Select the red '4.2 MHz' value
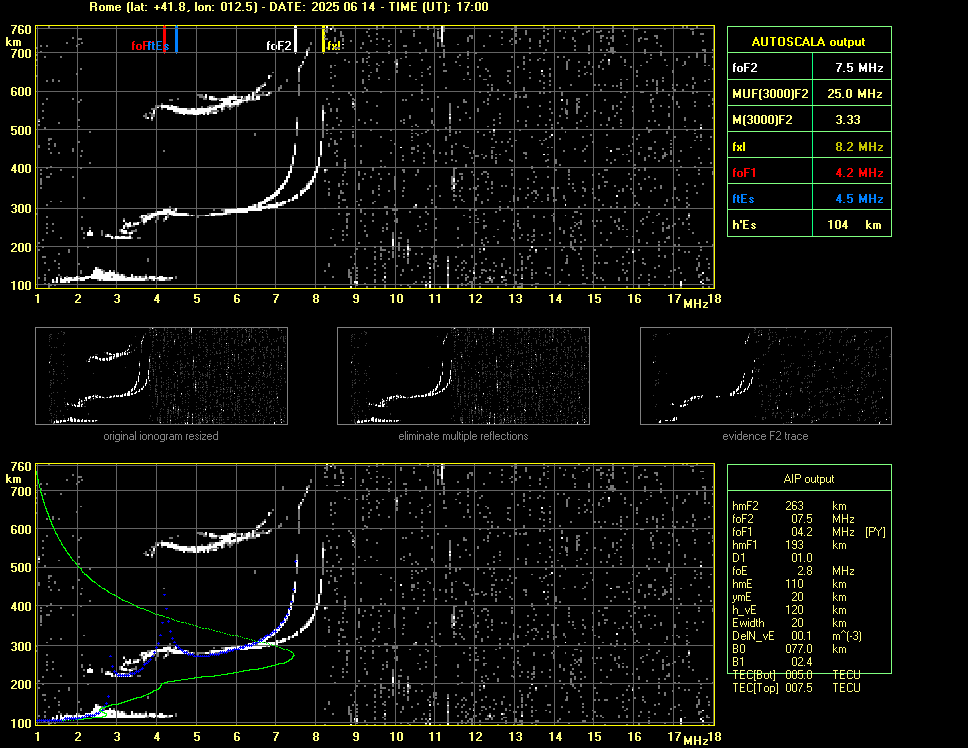 [x=859, y=173]
